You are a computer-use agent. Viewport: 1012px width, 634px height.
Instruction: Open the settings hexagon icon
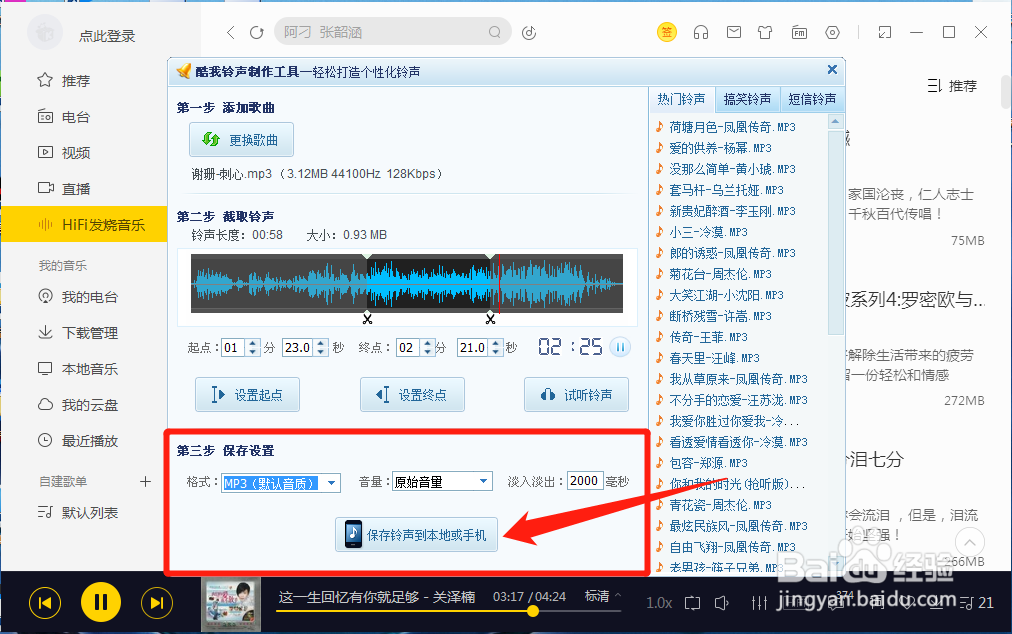click(833, 32)
